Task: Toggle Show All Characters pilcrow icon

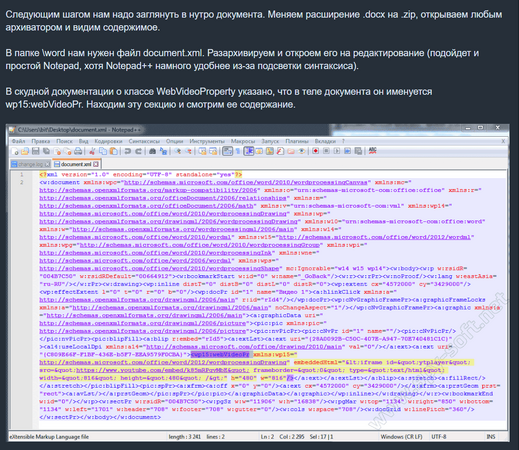Action: (x=237, y=151)
